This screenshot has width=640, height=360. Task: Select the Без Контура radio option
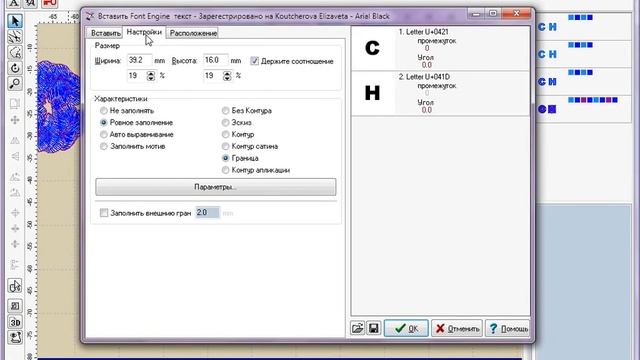[x=225, y=111]
